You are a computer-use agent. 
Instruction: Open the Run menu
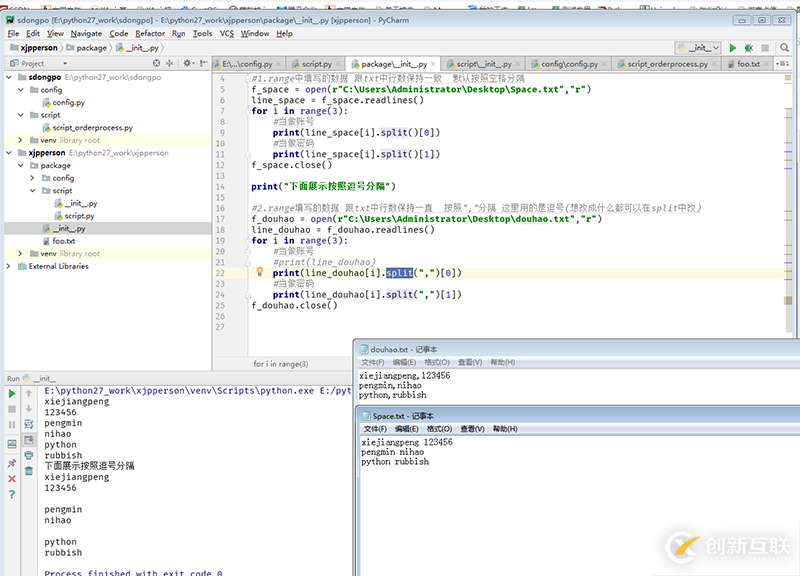(x=179, y=34)
